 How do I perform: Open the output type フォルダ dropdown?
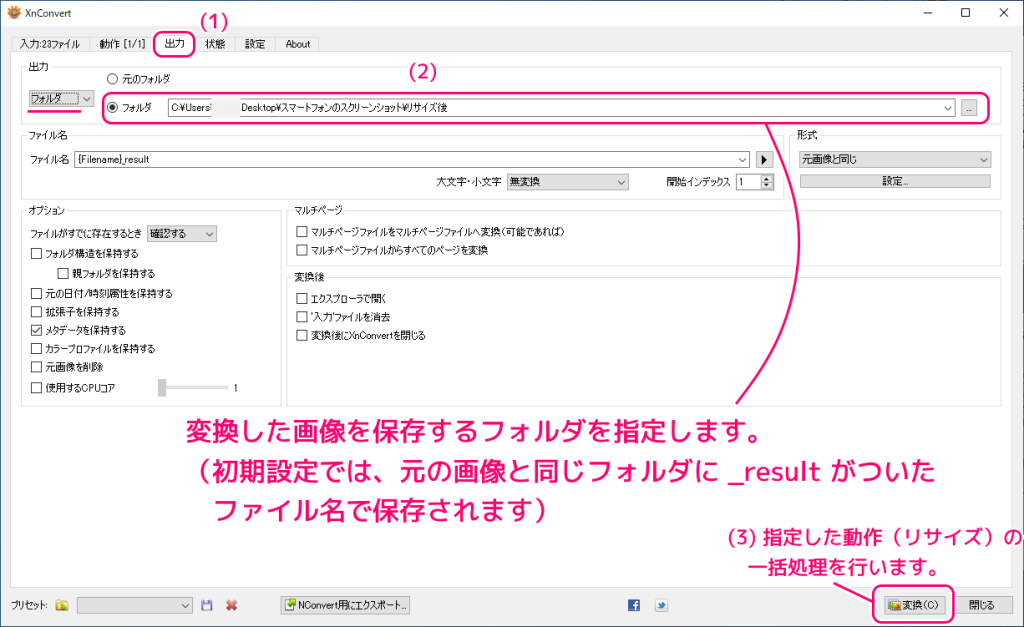[61, 99]
